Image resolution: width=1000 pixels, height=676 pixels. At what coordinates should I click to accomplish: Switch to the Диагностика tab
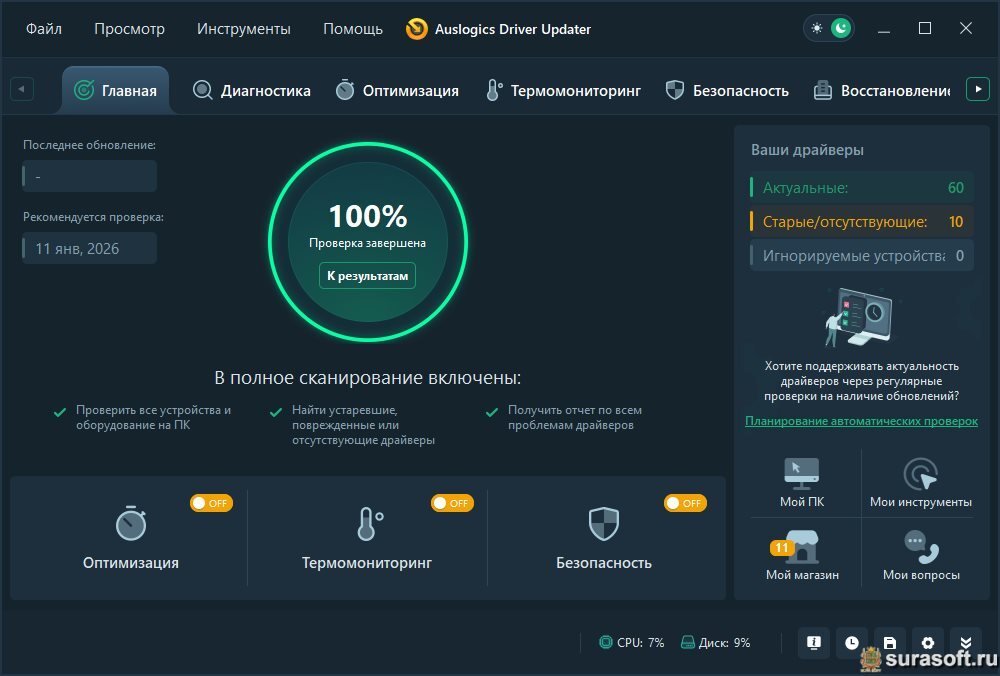pos(252,90)
